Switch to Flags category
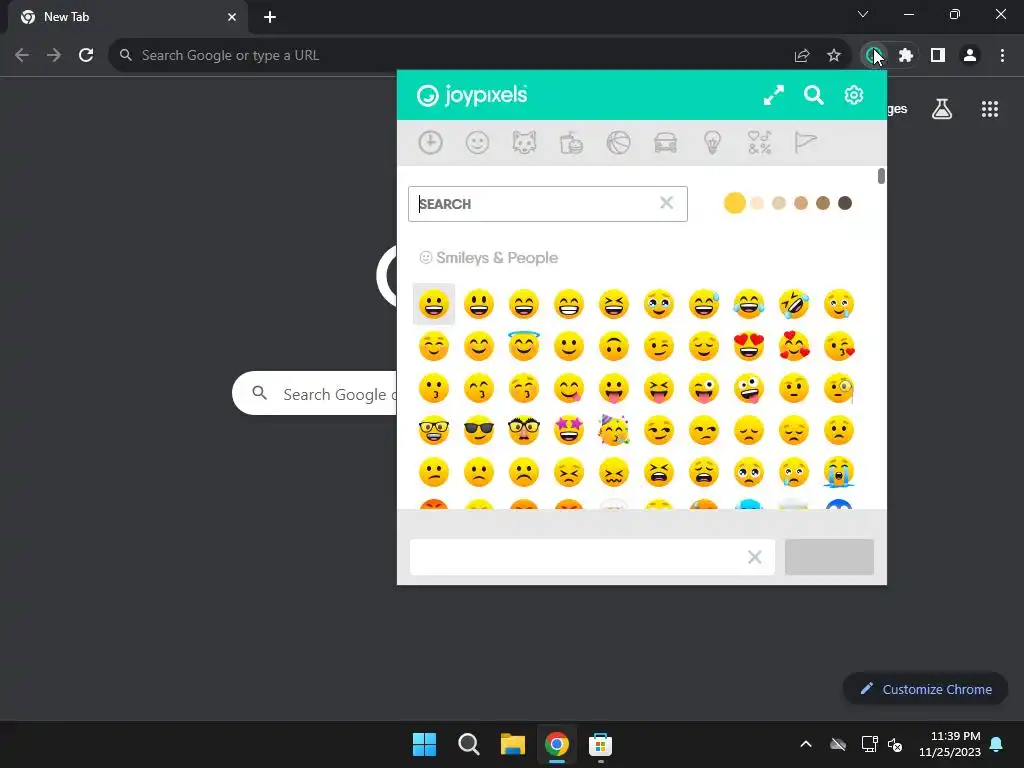 click(x=806, y=142)
